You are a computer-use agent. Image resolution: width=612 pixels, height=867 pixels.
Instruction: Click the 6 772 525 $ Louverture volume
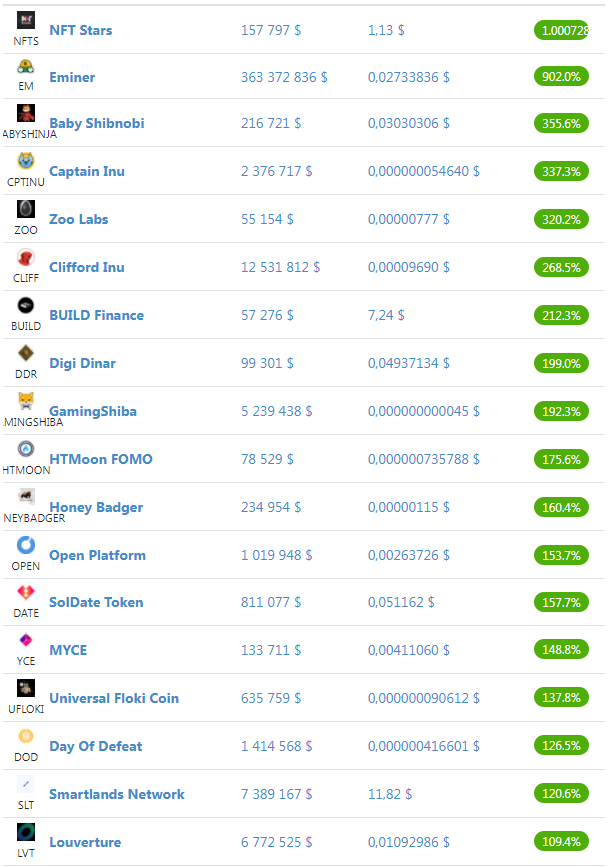tap(276, 843)
